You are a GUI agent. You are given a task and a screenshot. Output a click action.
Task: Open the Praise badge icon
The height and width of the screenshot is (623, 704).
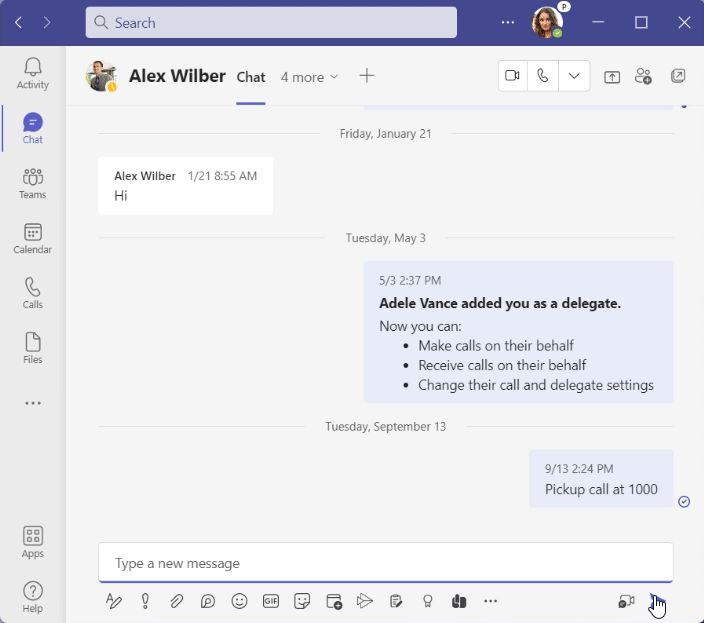427,601
